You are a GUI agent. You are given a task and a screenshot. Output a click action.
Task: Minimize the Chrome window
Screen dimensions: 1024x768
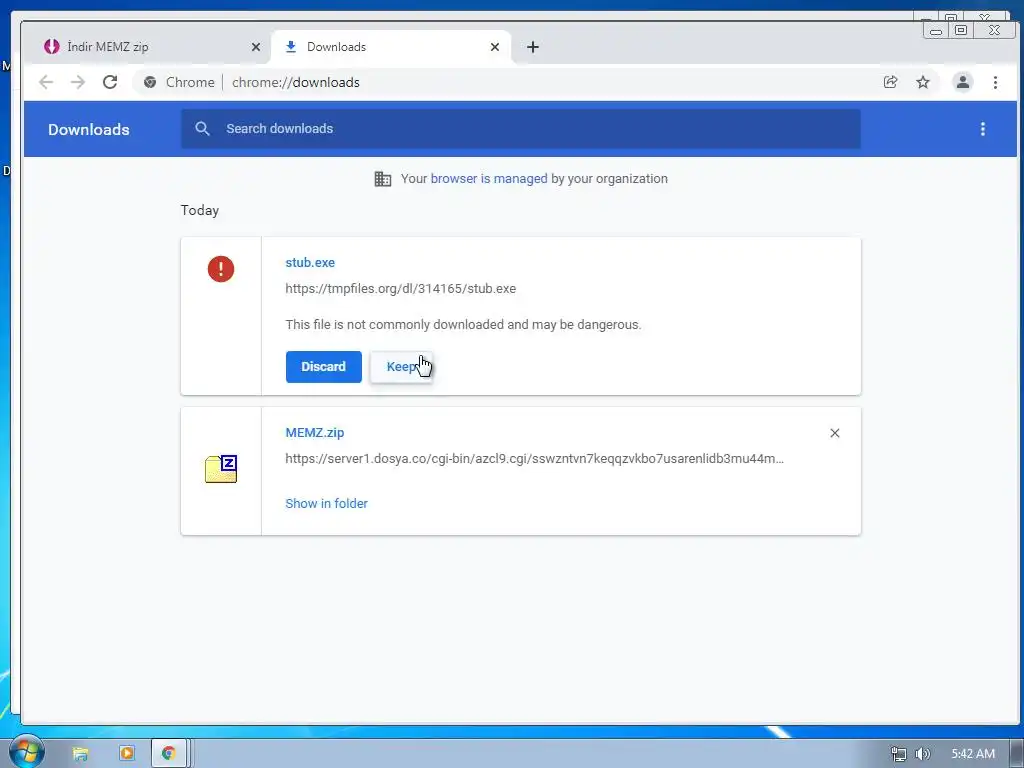pos(936,30)
